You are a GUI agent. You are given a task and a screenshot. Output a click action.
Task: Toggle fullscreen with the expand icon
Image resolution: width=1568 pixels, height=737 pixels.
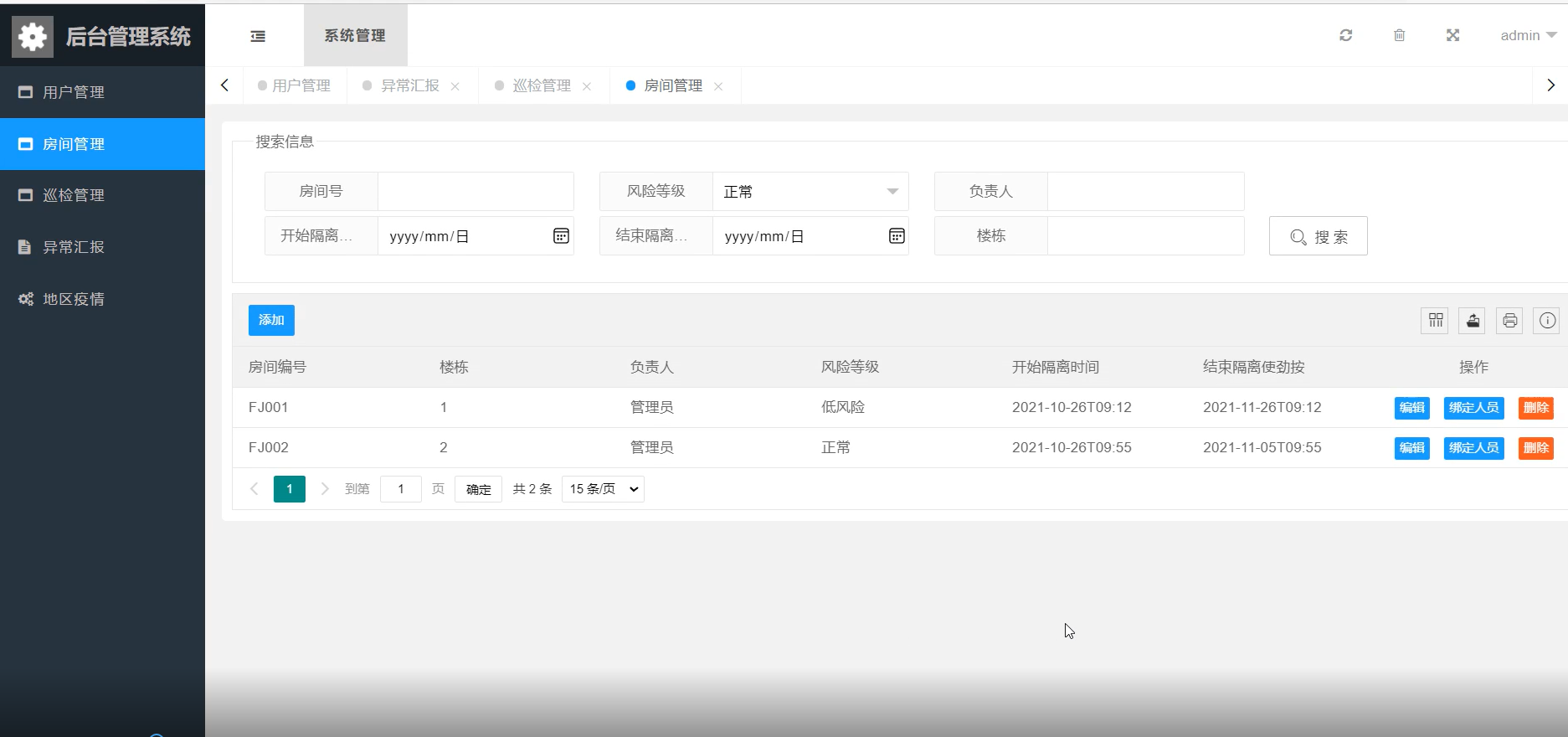click(1453, 35)
